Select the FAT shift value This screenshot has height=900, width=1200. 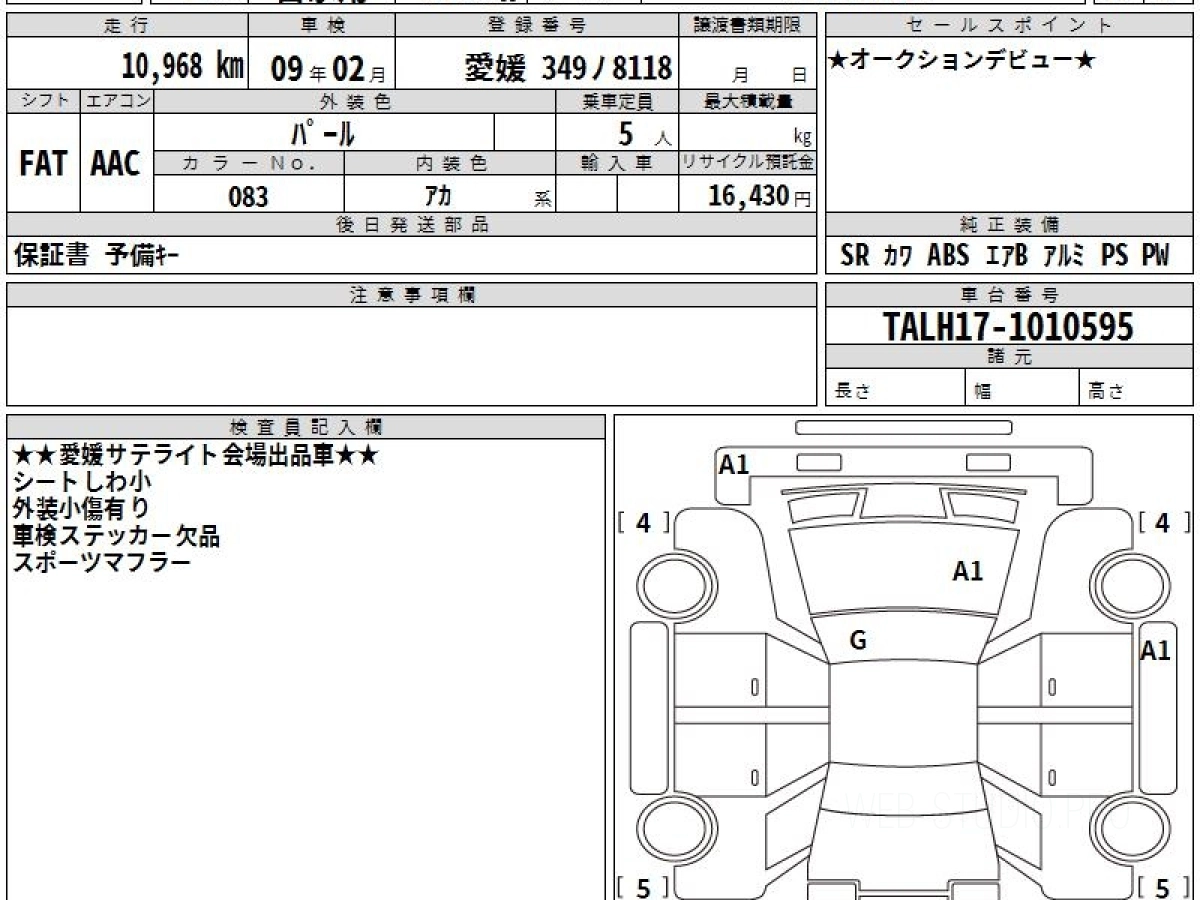pyautogui.click(x=43, y=164)
